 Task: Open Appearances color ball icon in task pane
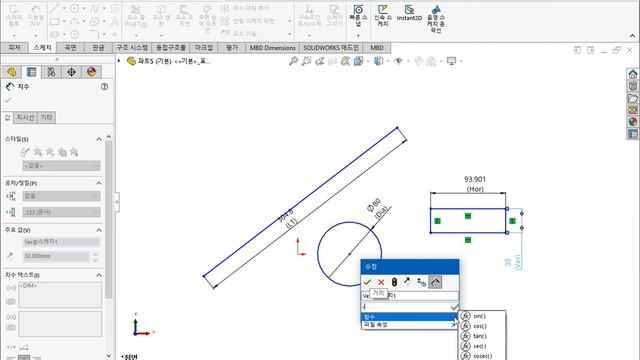click(633, 122)
